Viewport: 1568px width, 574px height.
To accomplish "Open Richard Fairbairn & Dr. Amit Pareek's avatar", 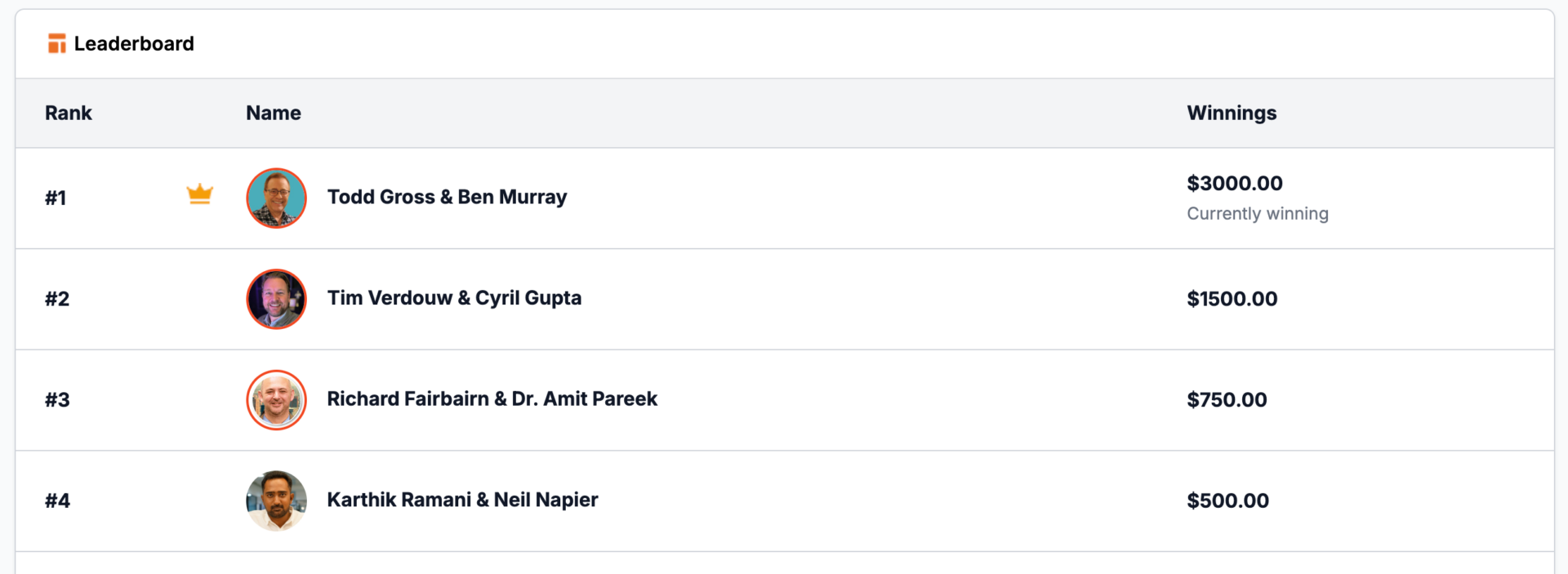I will click(276, 400).
